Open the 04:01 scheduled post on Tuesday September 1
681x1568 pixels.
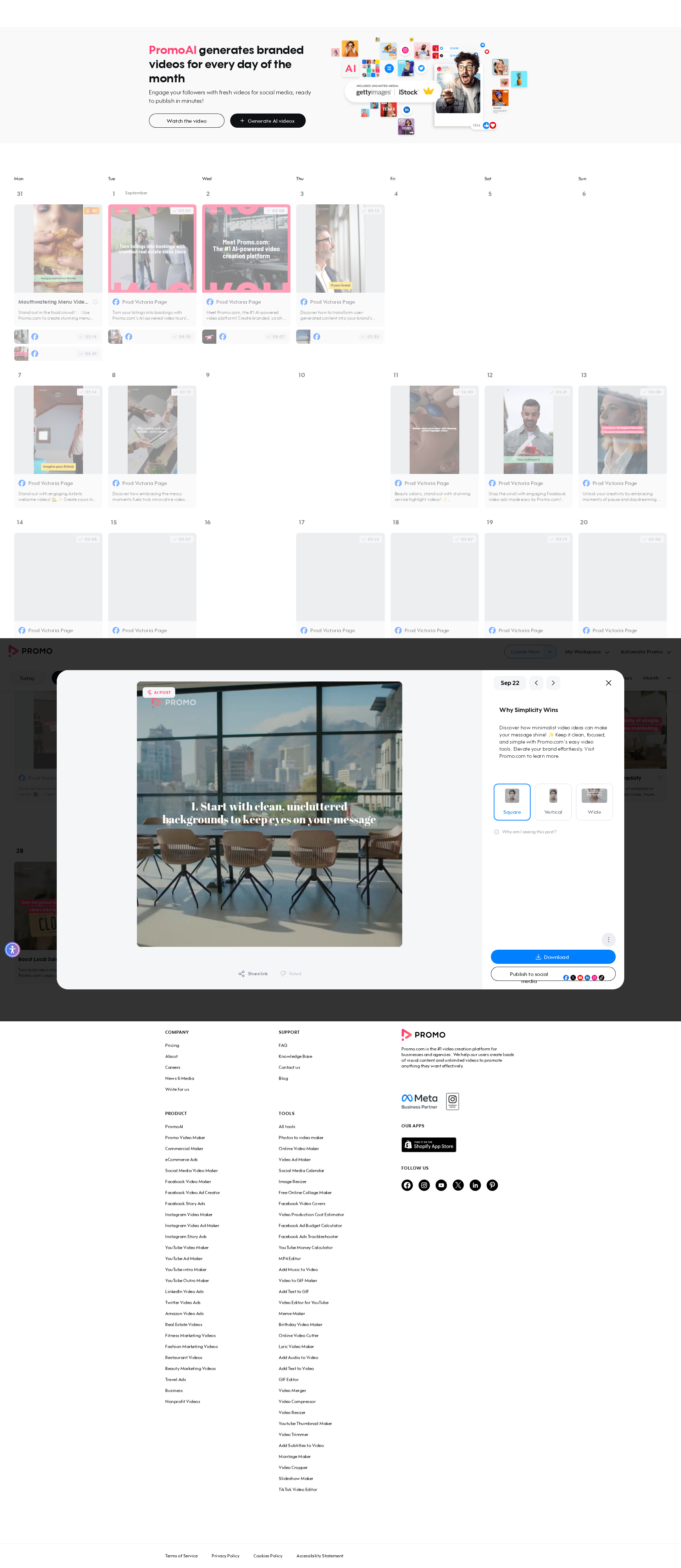pos(152,337)
